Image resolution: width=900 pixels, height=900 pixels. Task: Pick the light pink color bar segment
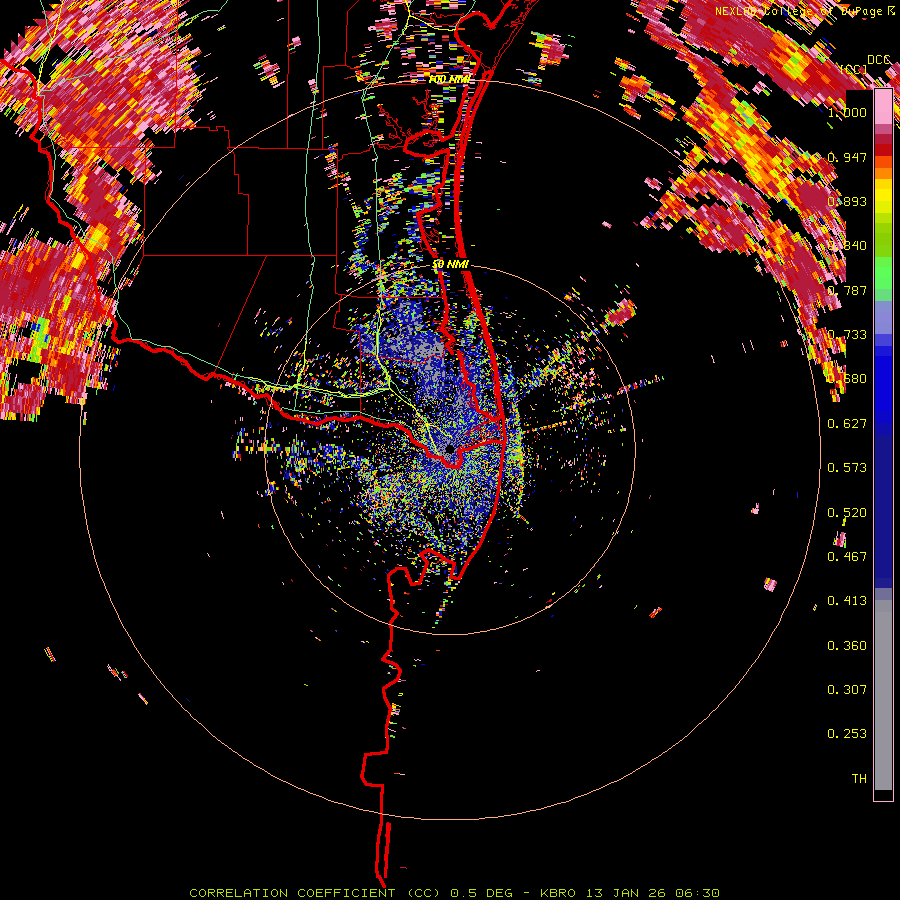883,107
